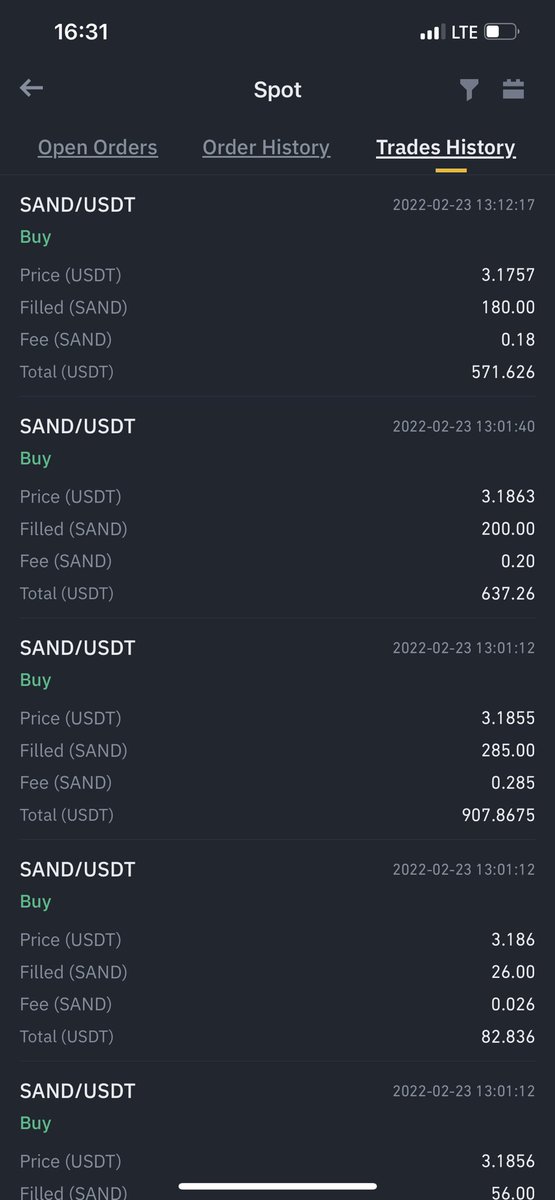Viewport: 555px width, 1200px height.
Task: Tap the 16:31 clock in status bar
Action: [x=81, y=32]
